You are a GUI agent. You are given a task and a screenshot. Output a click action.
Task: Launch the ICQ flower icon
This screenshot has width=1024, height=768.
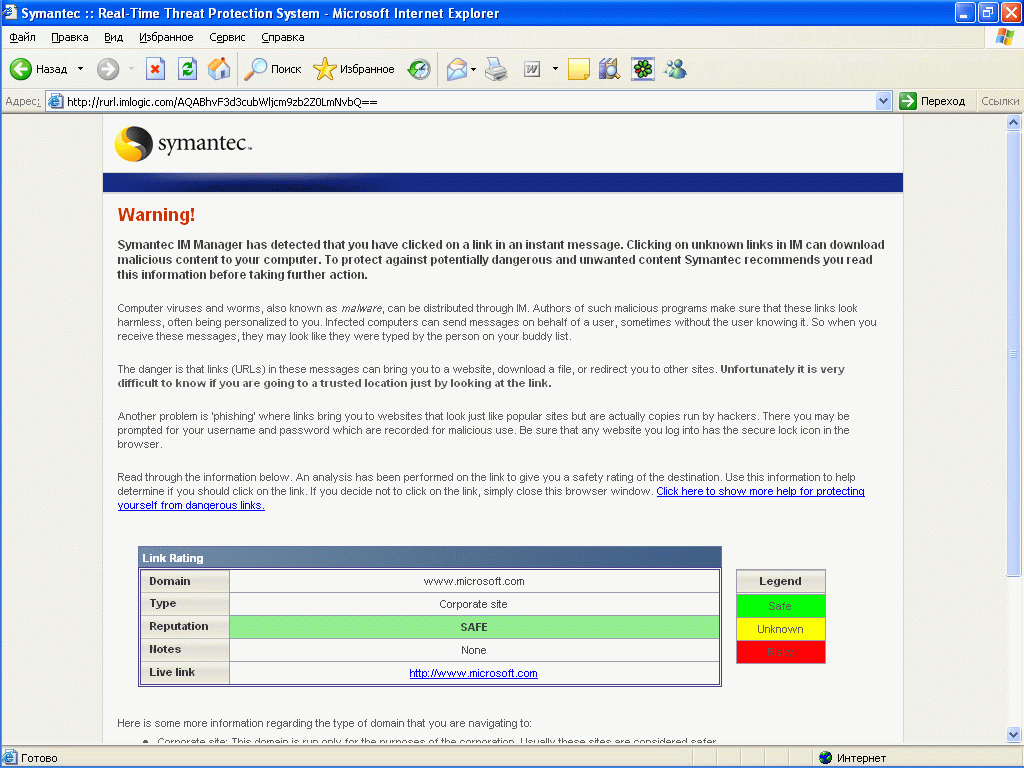click(x=643, y=69)
